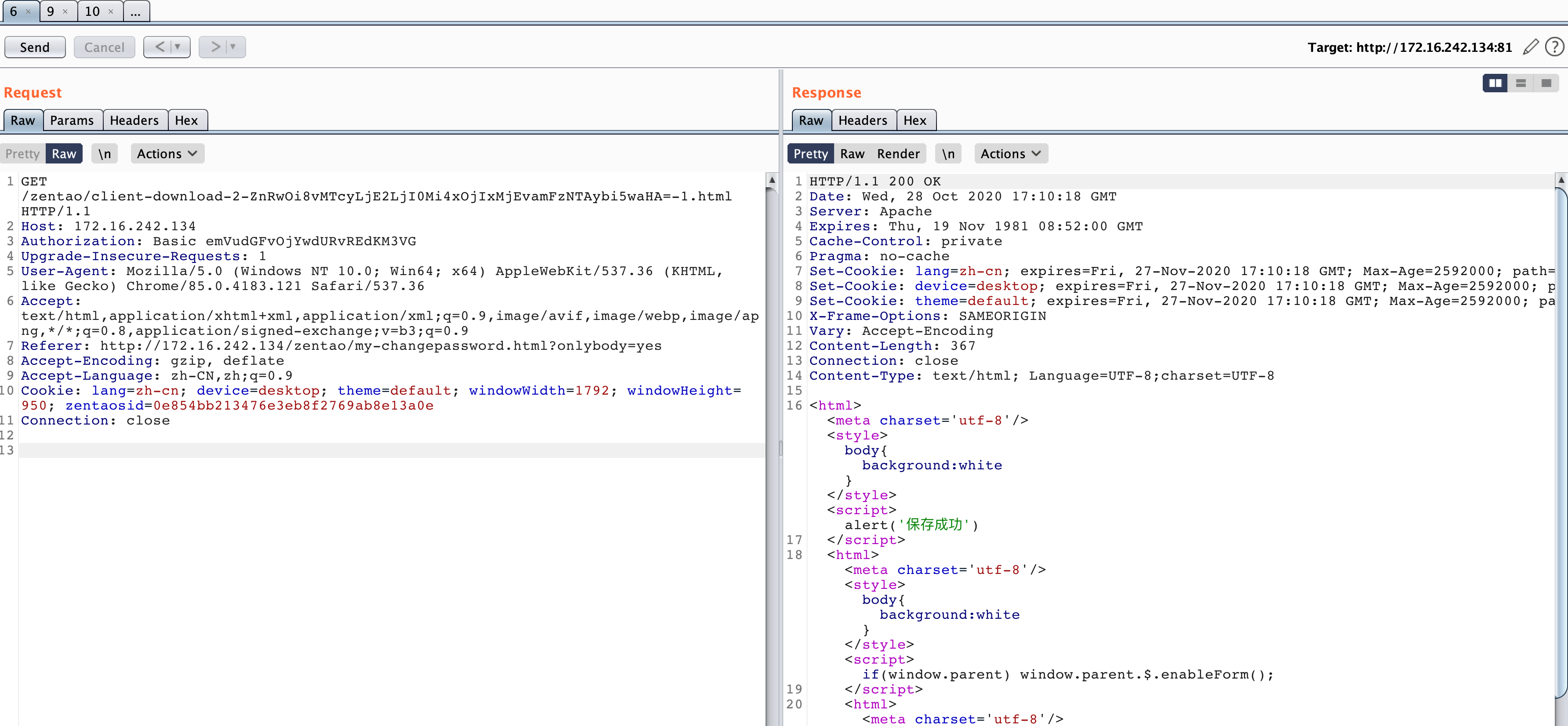Click the Content-Length: 367 header
This screenshot has width=1568, height=726.
[892, 346]
